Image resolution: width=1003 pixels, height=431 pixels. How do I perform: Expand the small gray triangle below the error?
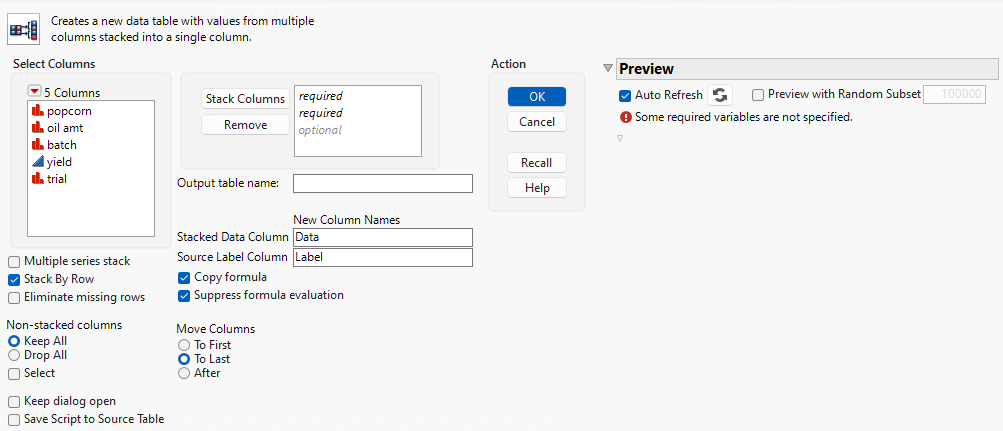pyautogui.click(x=620, y=138)
